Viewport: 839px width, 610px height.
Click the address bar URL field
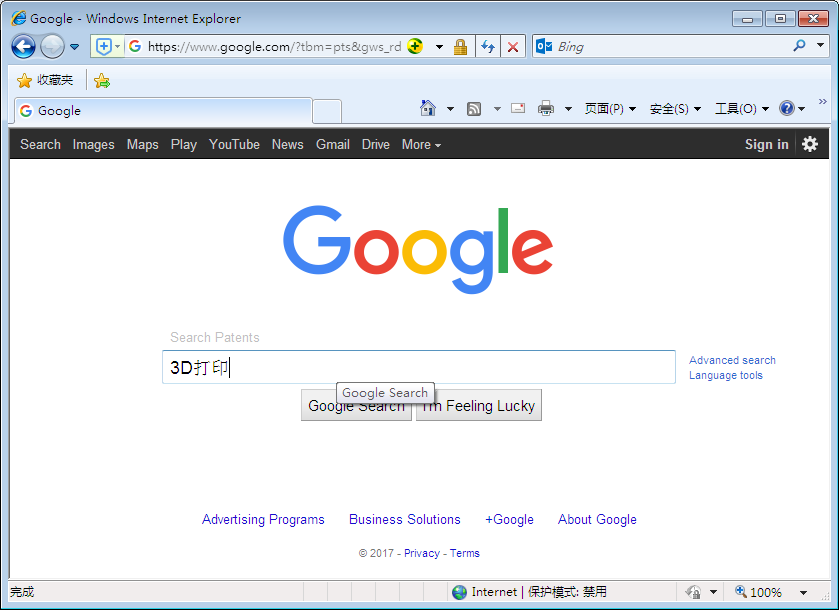coord(274,47)
